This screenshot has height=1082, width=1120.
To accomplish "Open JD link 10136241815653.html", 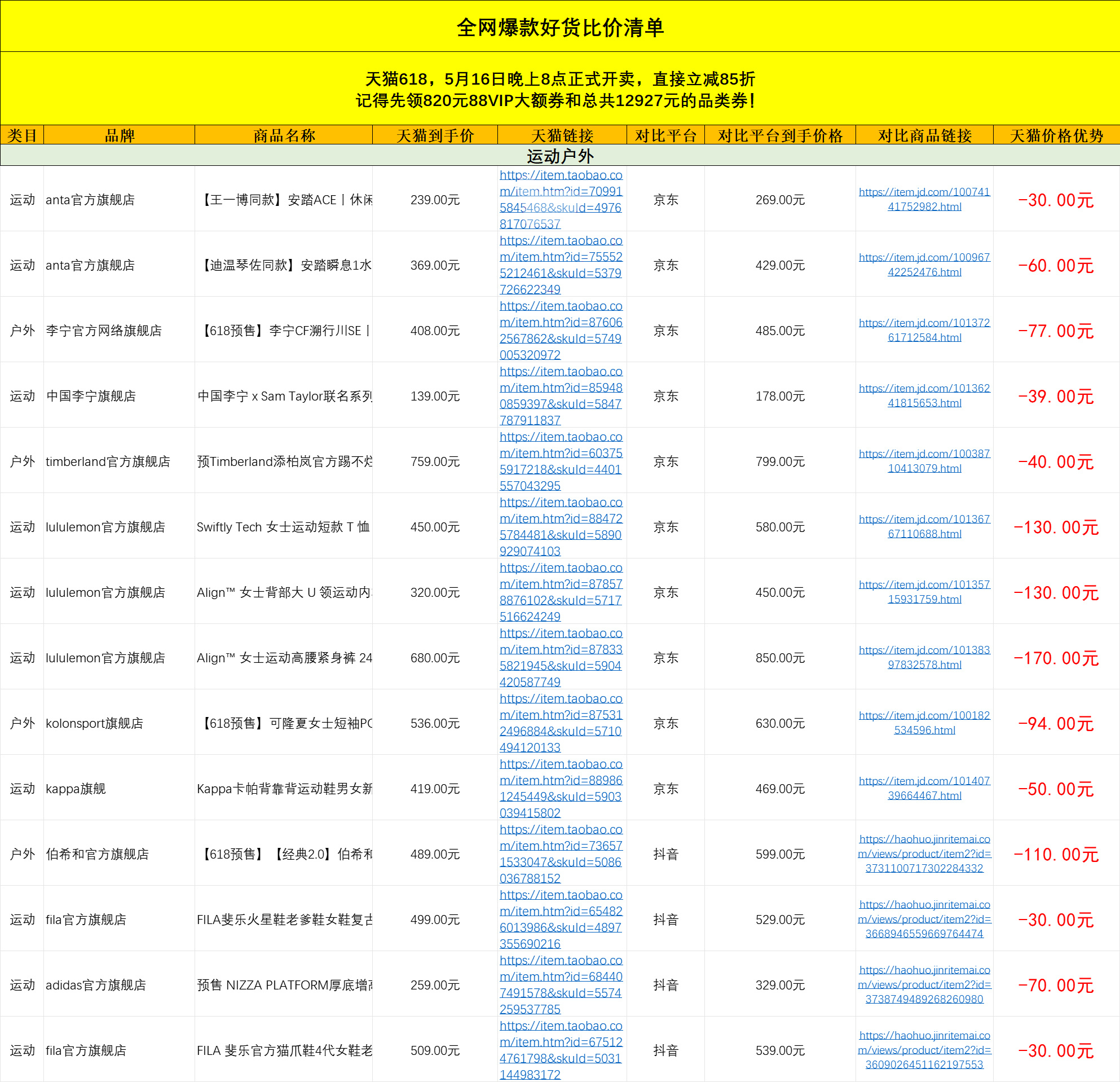I will coord(924,395).
